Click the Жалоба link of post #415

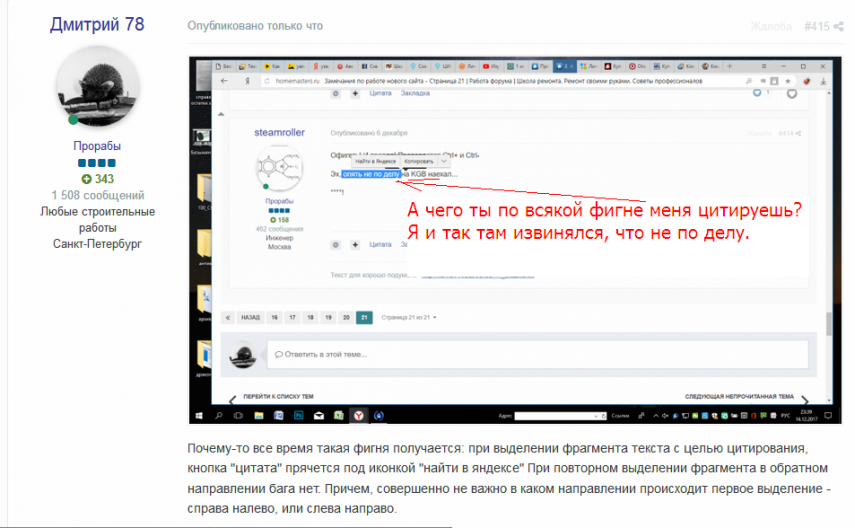(x=770, y=26)
